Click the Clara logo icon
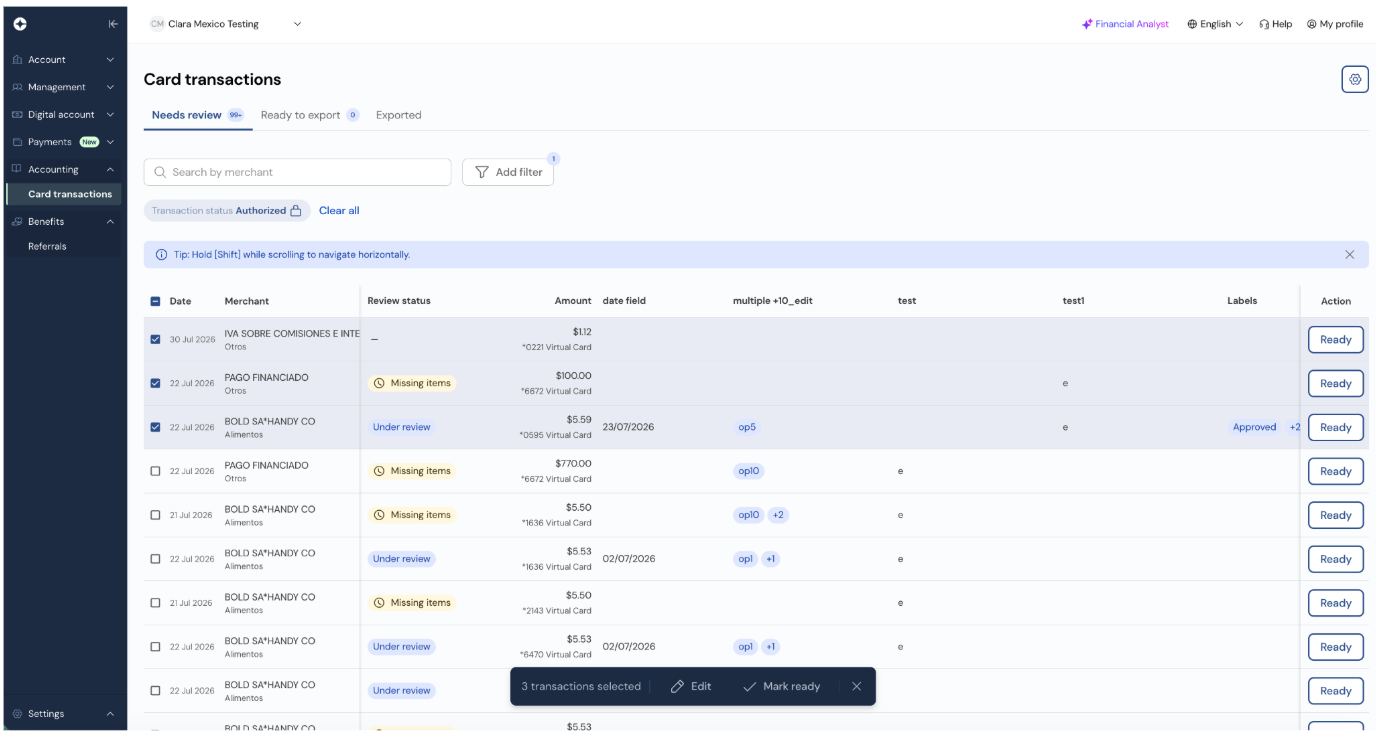 click(x=20, y=24)
